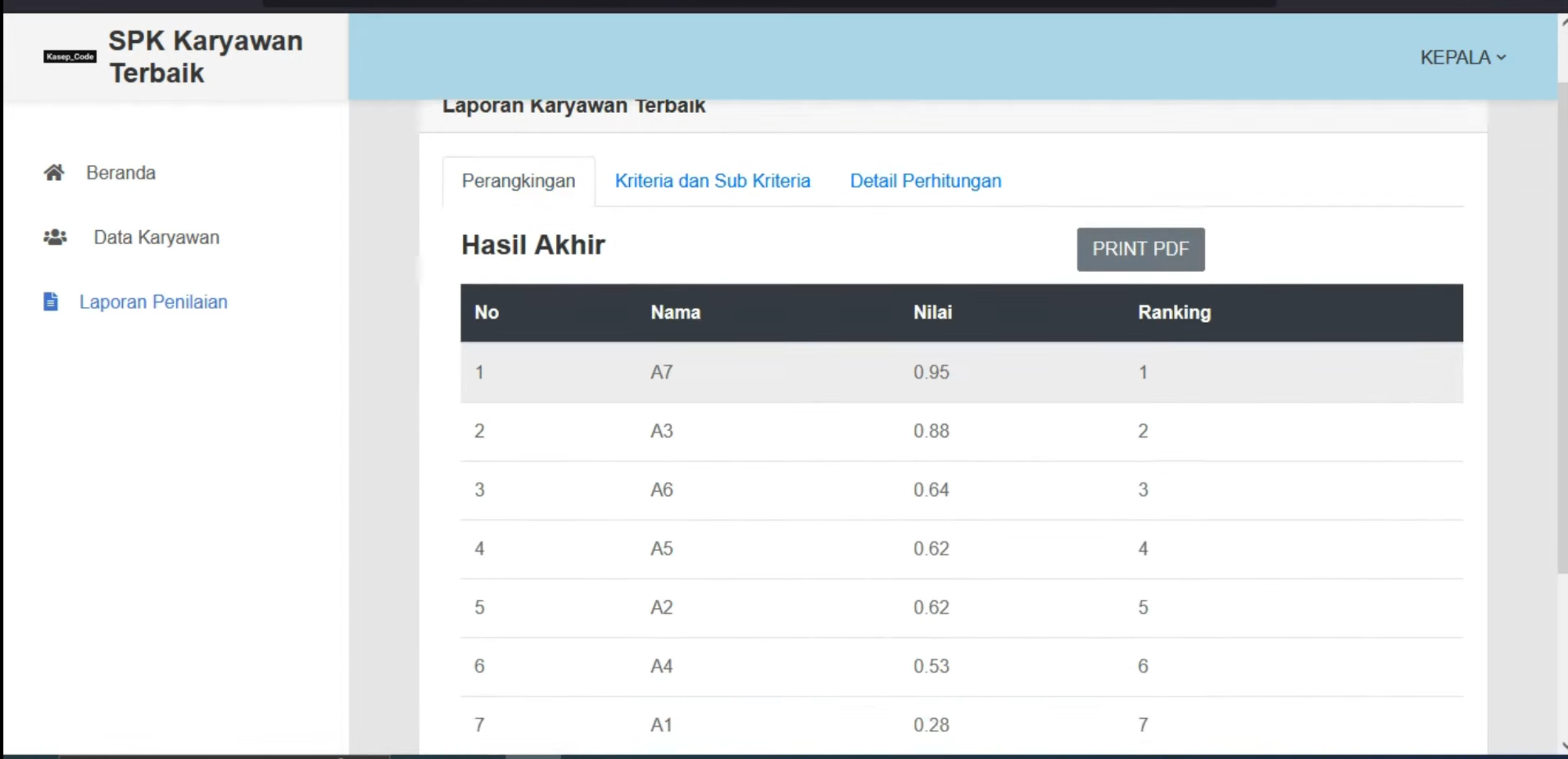Click the Nilai value in A2's row
1568x759 pixels.
[x=931, y=607]
